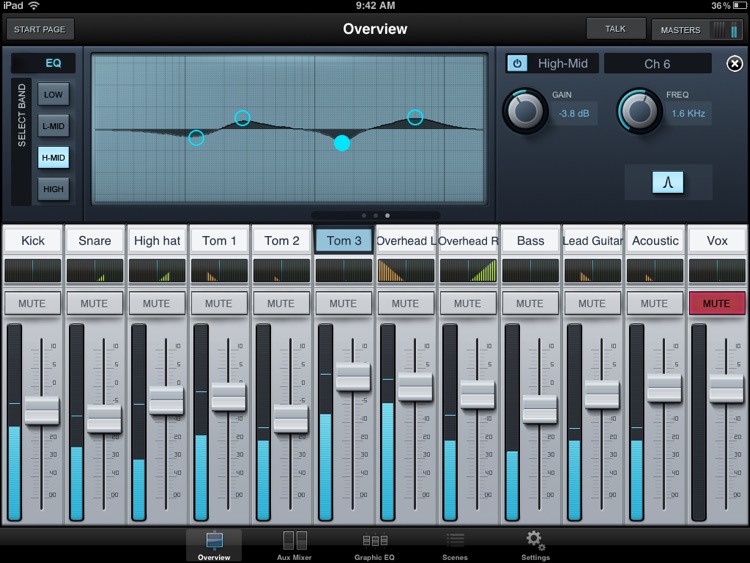Image resolution: width=750 pixels, height=563 pixels.
Task: Open the Scenes tab
Action: pos(455,545)
